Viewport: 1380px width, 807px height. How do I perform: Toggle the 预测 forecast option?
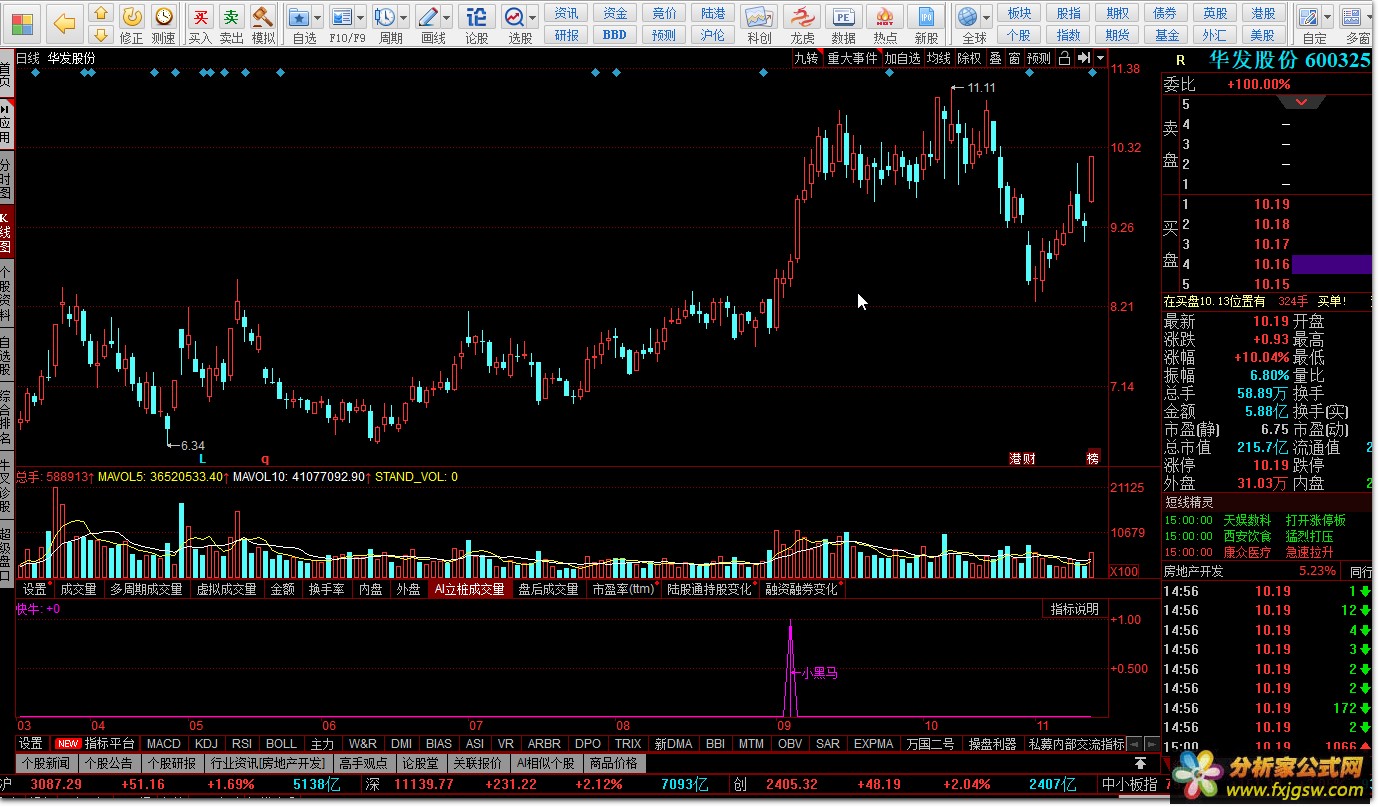(x=1039, y=58)
